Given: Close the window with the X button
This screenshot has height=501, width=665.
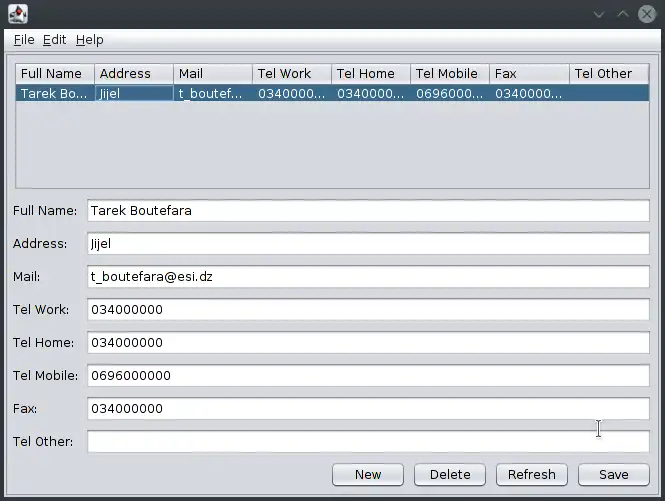Looking at the screenshot, I should 647,14.
